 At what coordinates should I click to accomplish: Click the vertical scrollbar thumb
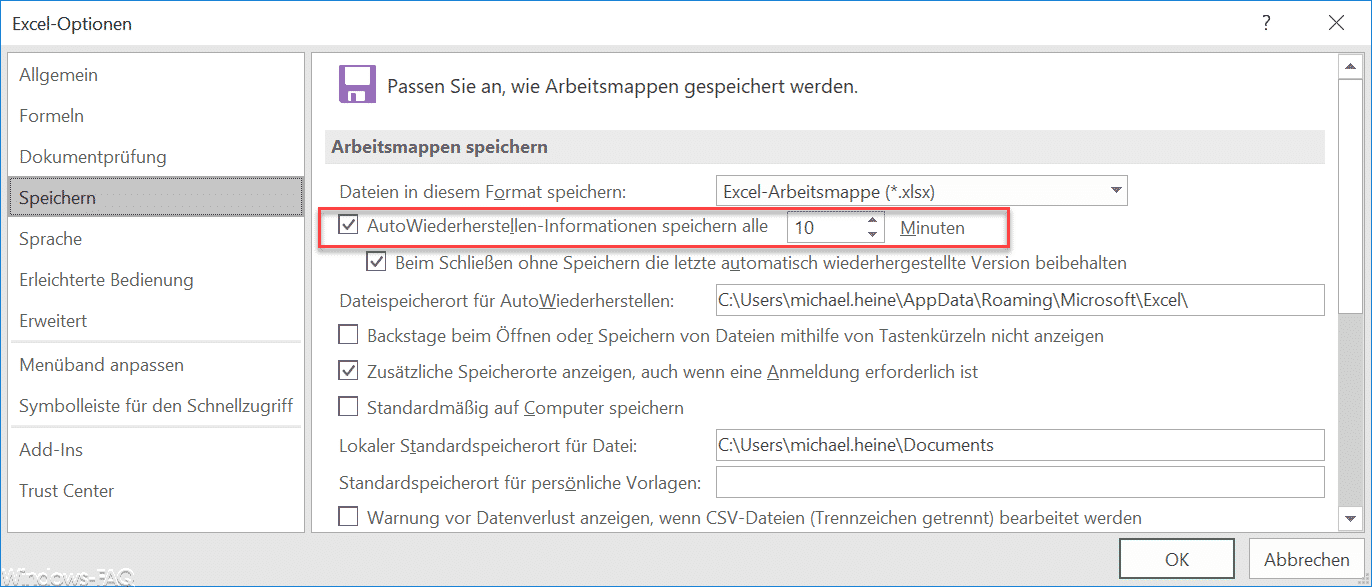[1350, 195]
